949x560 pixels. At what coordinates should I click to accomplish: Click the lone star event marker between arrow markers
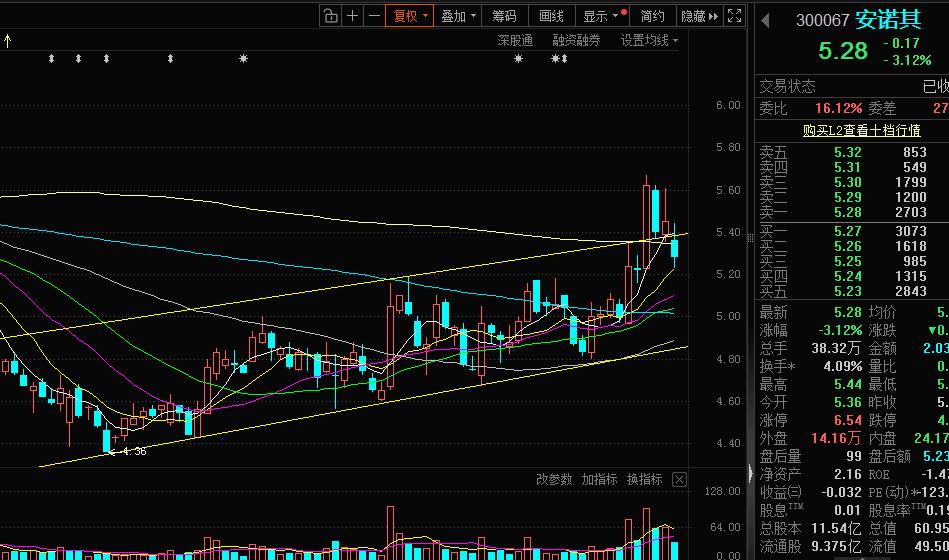[x=243, y=59]
